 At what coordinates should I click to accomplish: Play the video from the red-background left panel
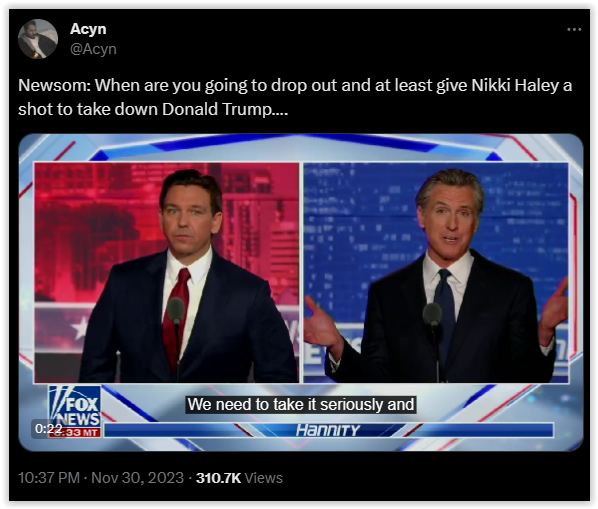(167, 272)
